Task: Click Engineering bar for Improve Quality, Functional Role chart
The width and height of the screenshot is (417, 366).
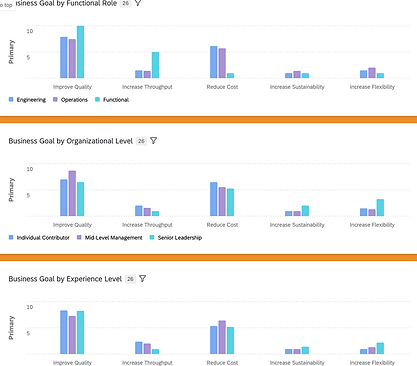Action: coord(64,58)
